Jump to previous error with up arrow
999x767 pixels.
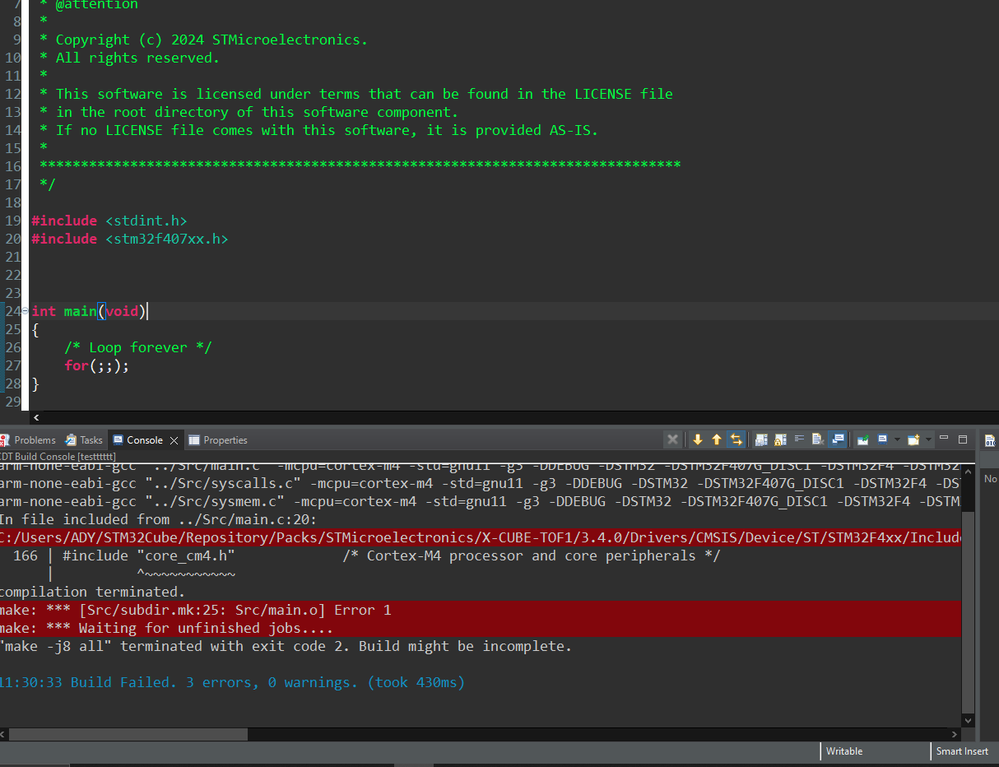click(x=717, y=440)
